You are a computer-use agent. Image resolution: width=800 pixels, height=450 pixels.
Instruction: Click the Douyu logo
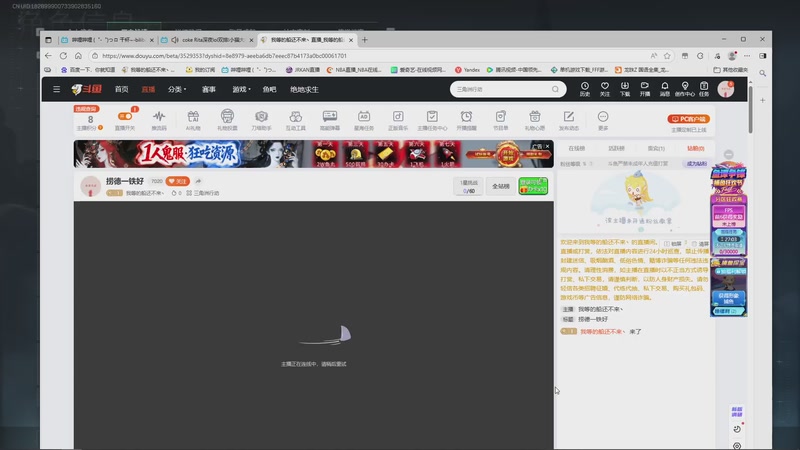click(x=87, y=89)
